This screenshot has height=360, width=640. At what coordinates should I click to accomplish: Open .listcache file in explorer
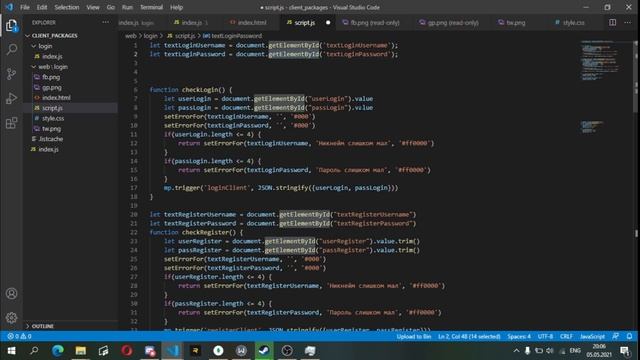tap(51, 139)
